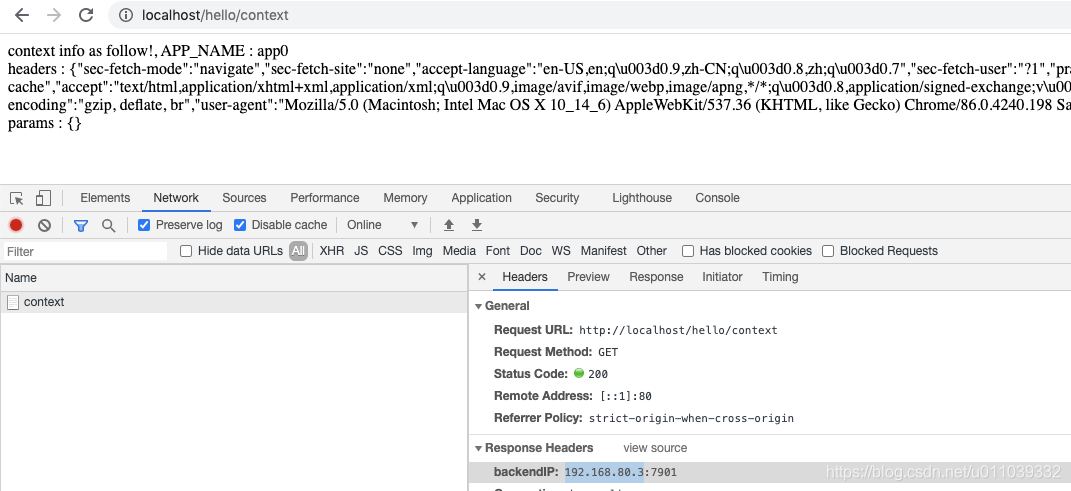1071x491 pixels.
Task: Clear the network log
Action: tap(44, 225)
